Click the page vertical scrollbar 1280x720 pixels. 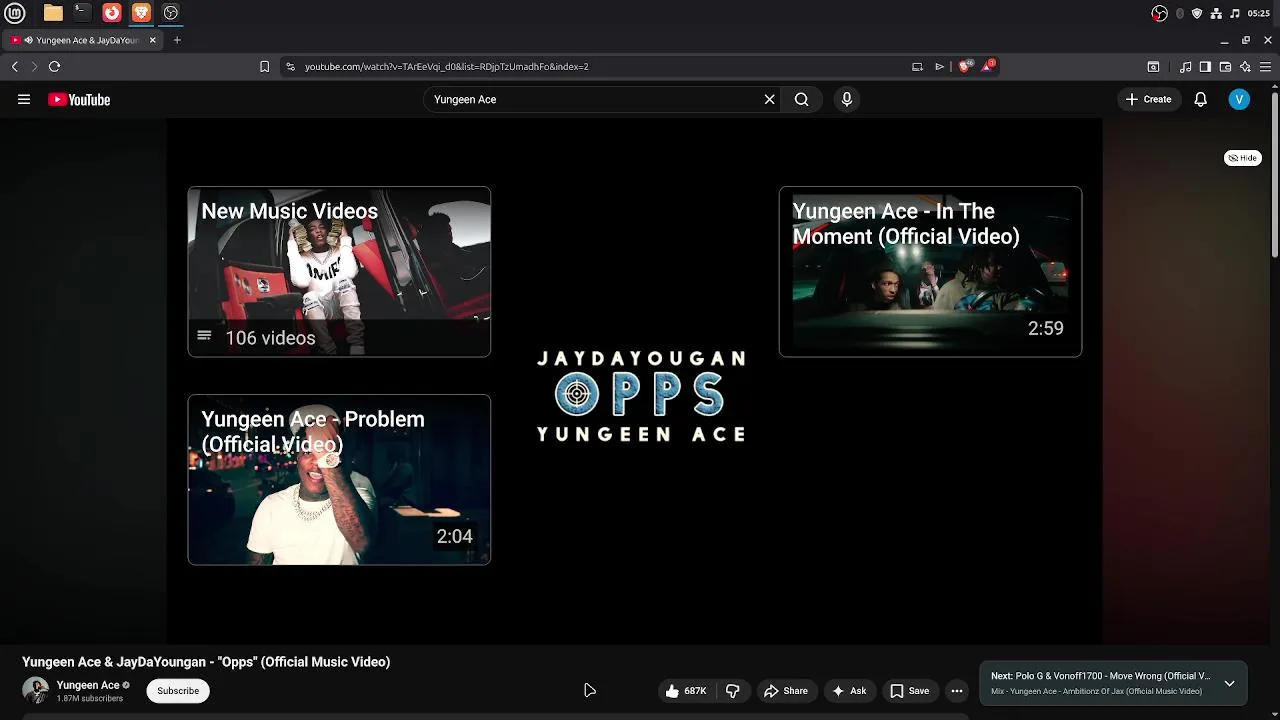pos(1275,175)
